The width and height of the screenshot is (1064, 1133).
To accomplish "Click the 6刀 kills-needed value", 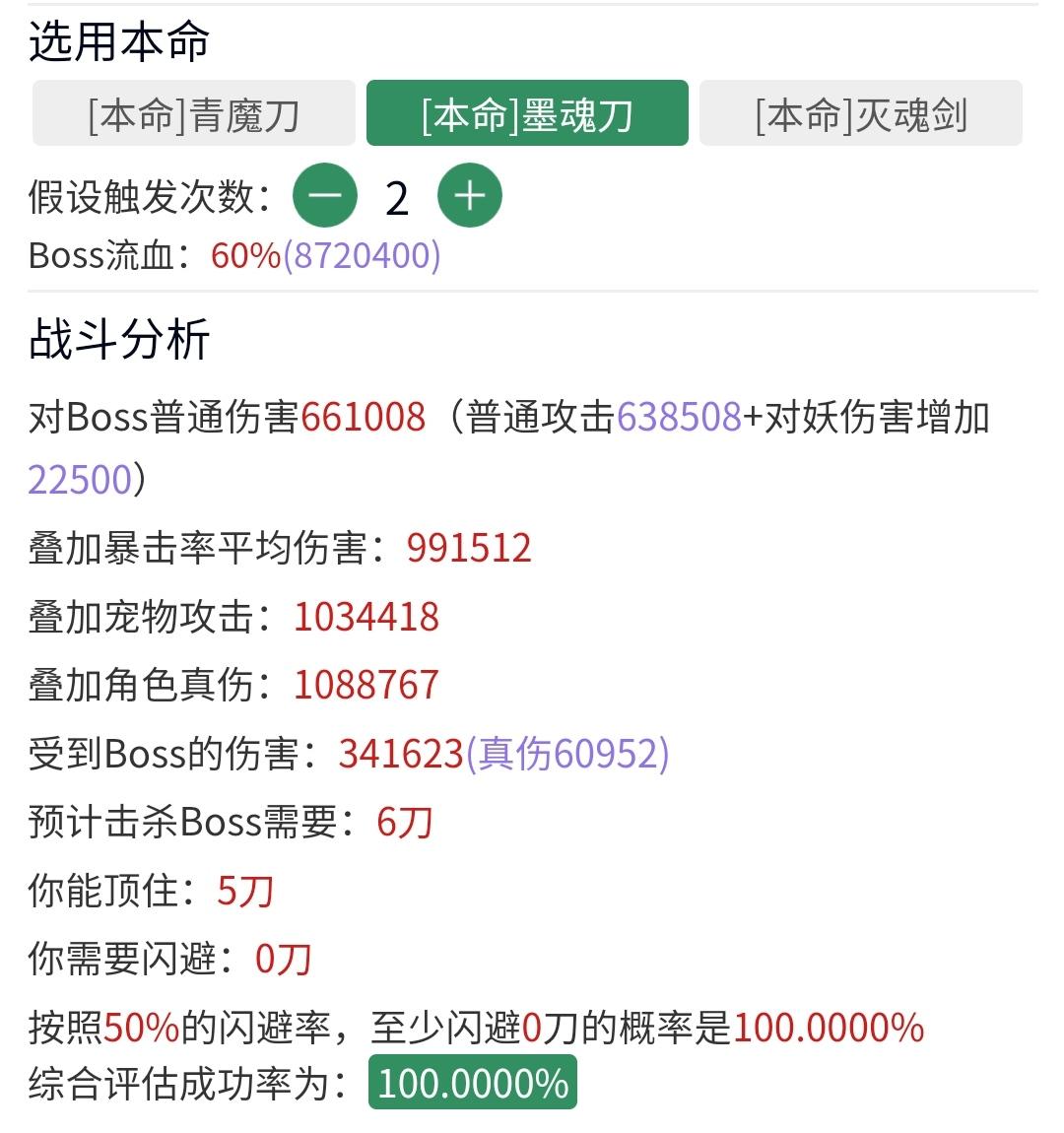I will [405, 823].
